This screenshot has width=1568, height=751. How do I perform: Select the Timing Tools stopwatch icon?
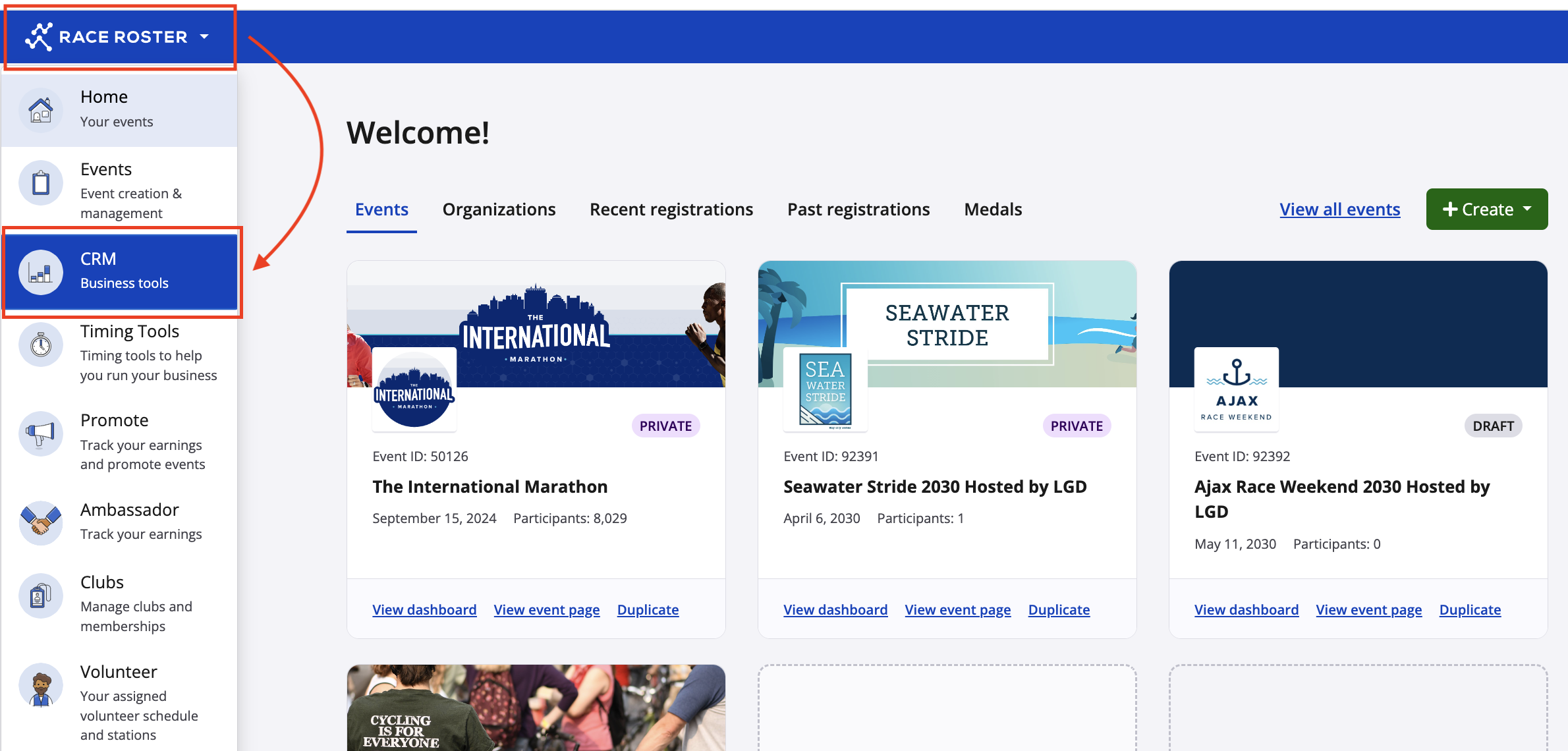41,345
